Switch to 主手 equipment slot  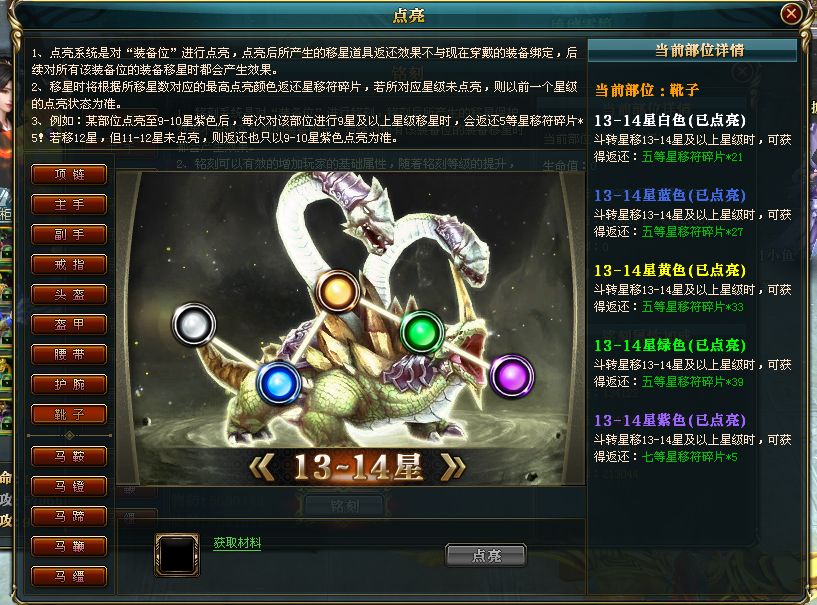coord(69,205)
